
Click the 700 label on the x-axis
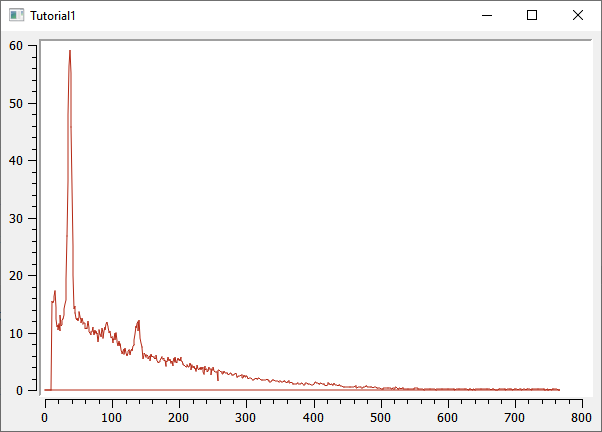[514, 417]
